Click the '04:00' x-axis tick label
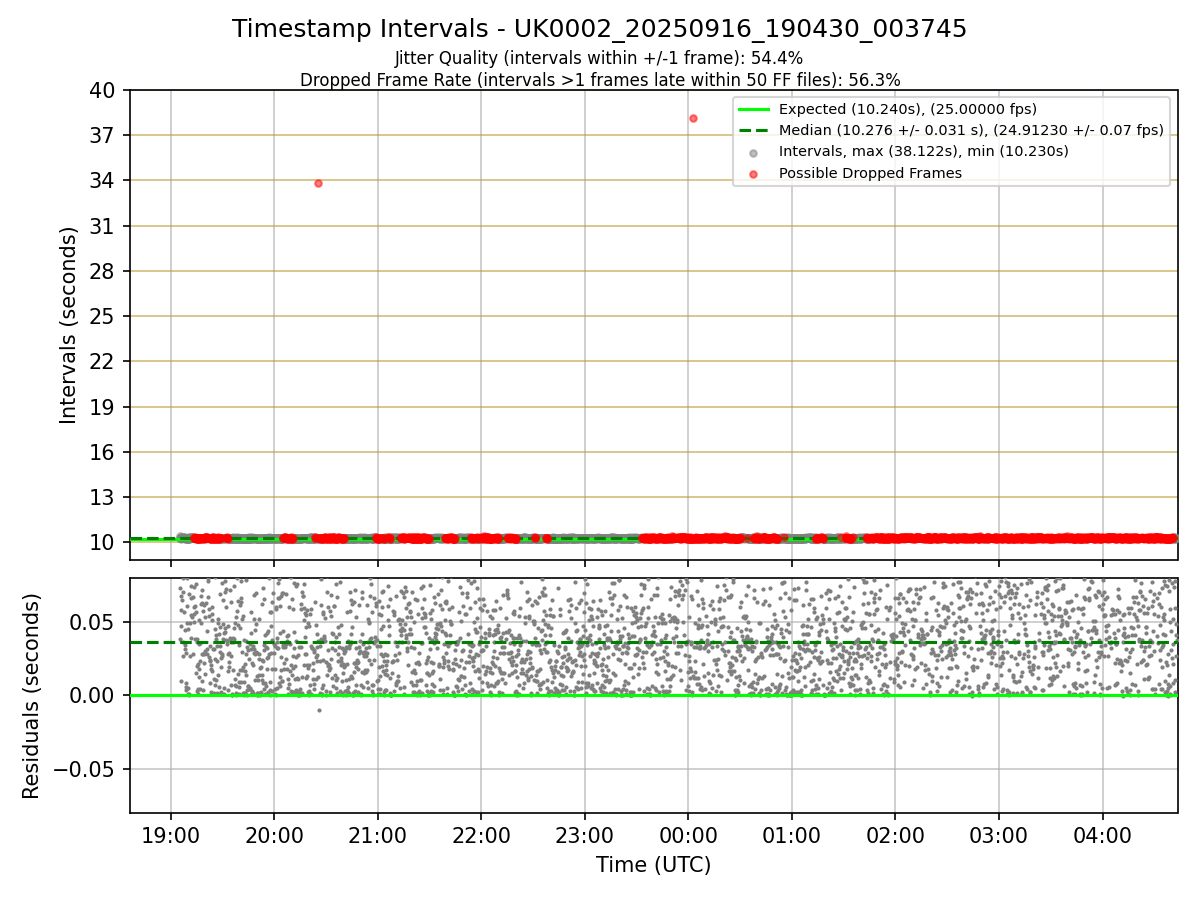 click(x=1103, y=835)
